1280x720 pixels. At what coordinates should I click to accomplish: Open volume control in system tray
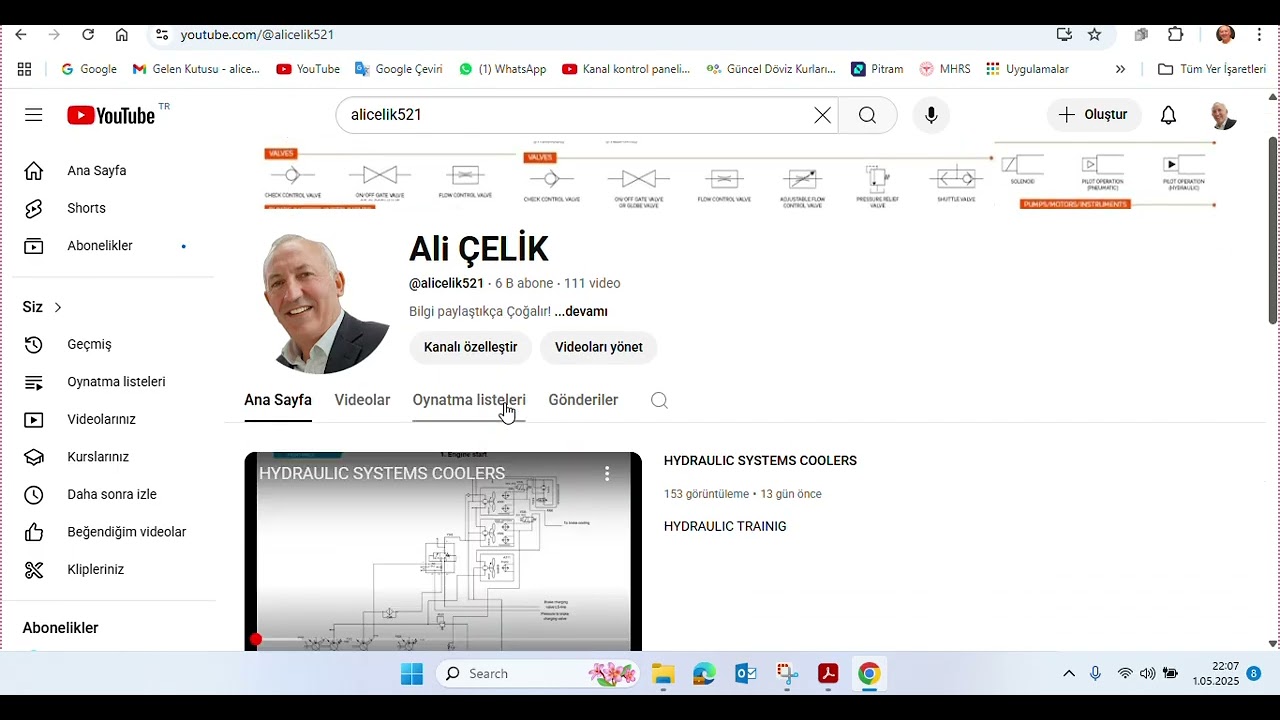click(1147, 674)
